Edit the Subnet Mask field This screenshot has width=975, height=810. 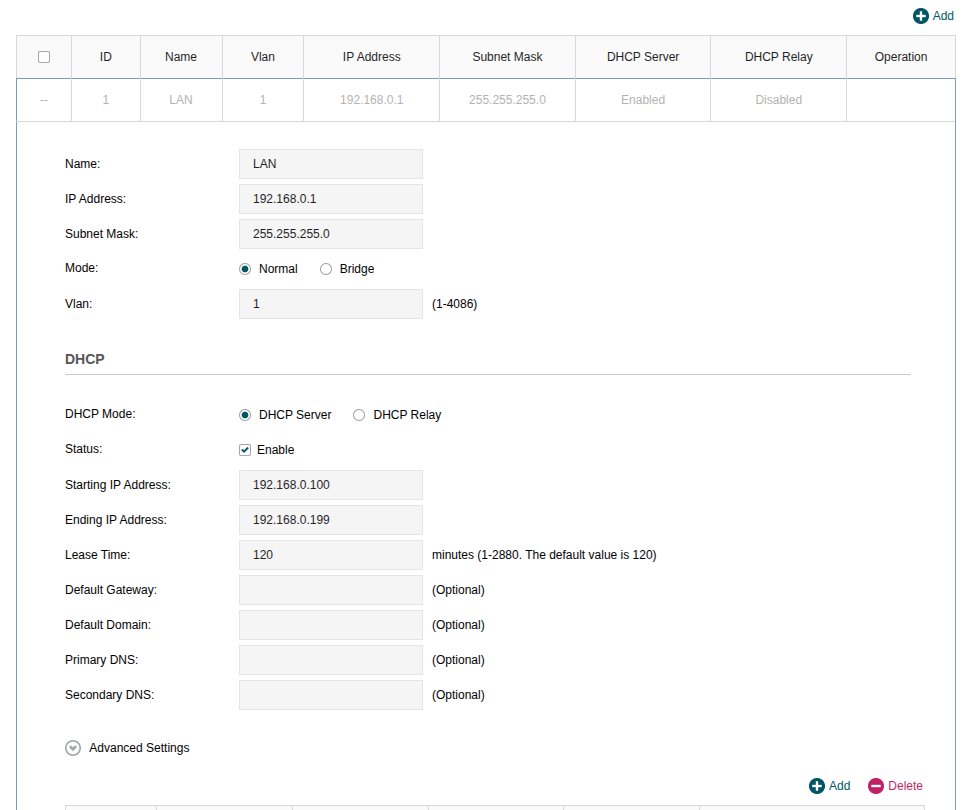(331, 234)
